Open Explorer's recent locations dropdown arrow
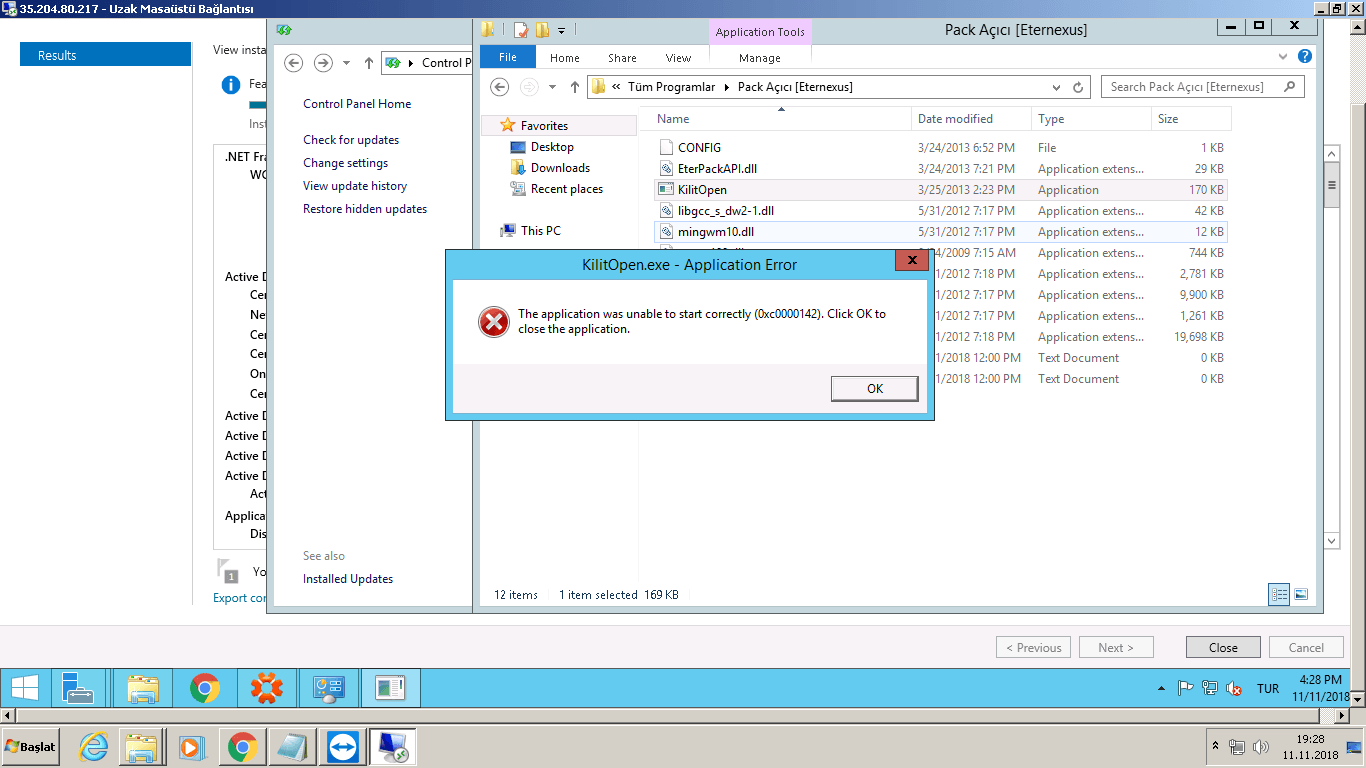The height and width of the screenshot is (768, 1366). click(x=552, y=87)
